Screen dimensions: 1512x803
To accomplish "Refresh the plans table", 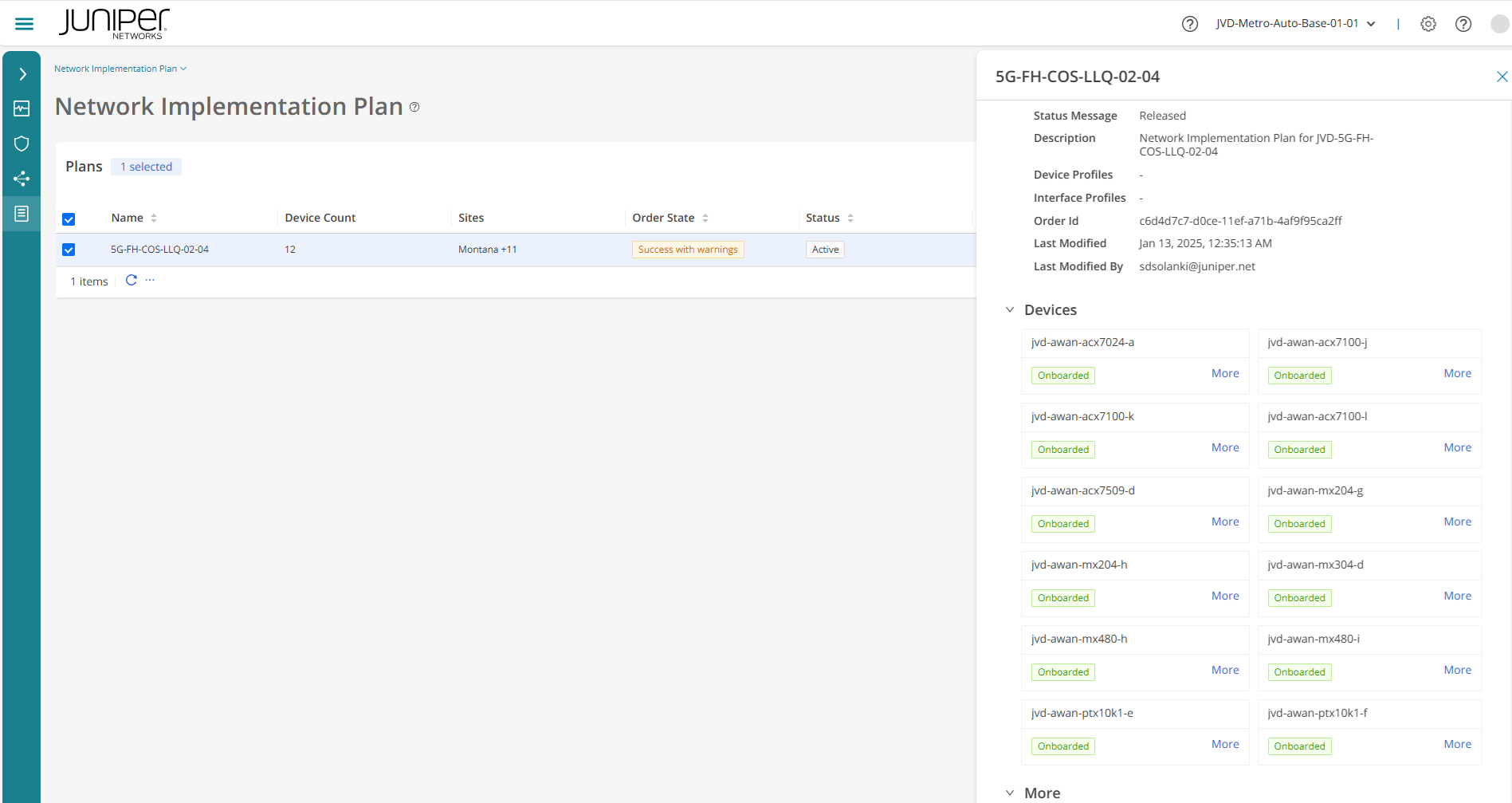I will (x=132, y=280).
